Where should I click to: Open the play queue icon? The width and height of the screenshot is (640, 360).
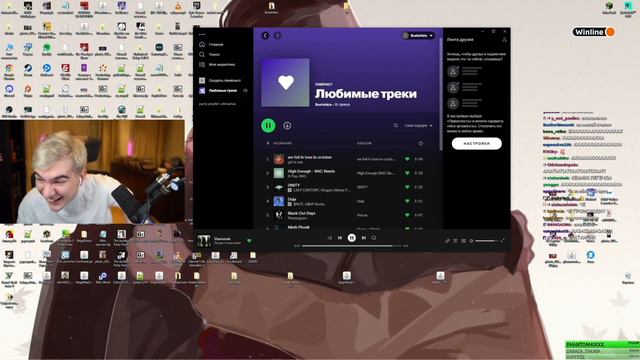tap(455, 241)
